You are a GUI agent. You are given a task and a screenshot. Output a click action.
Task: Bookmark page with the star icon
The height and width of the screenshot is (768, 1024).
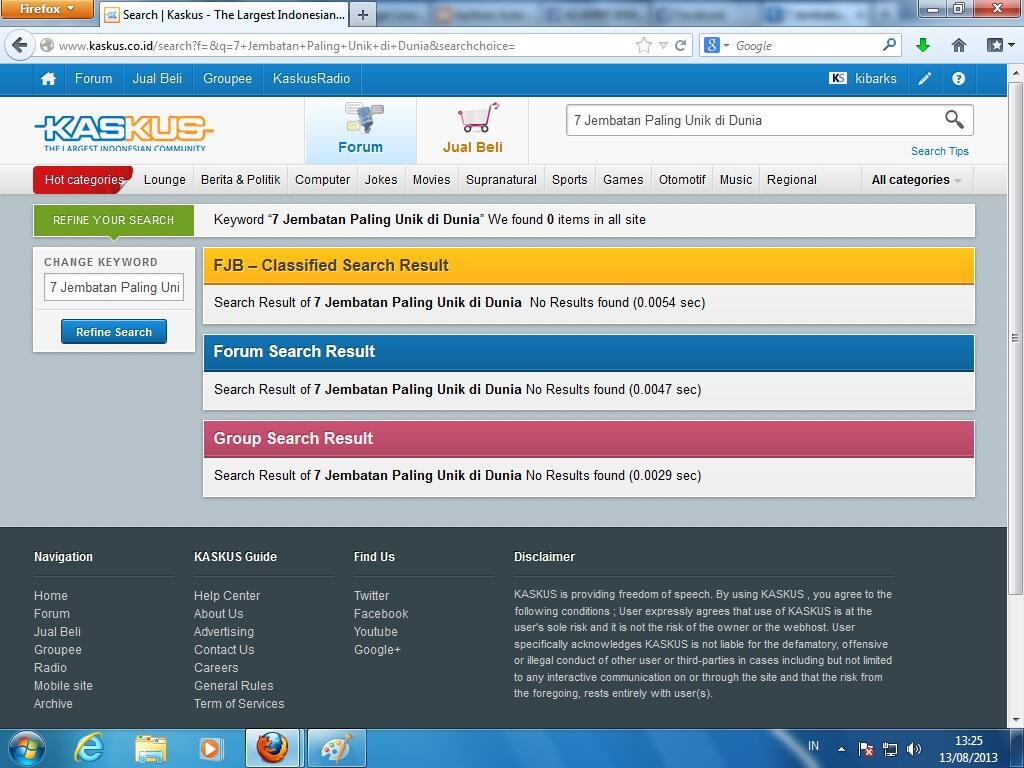tap(643, 45)
